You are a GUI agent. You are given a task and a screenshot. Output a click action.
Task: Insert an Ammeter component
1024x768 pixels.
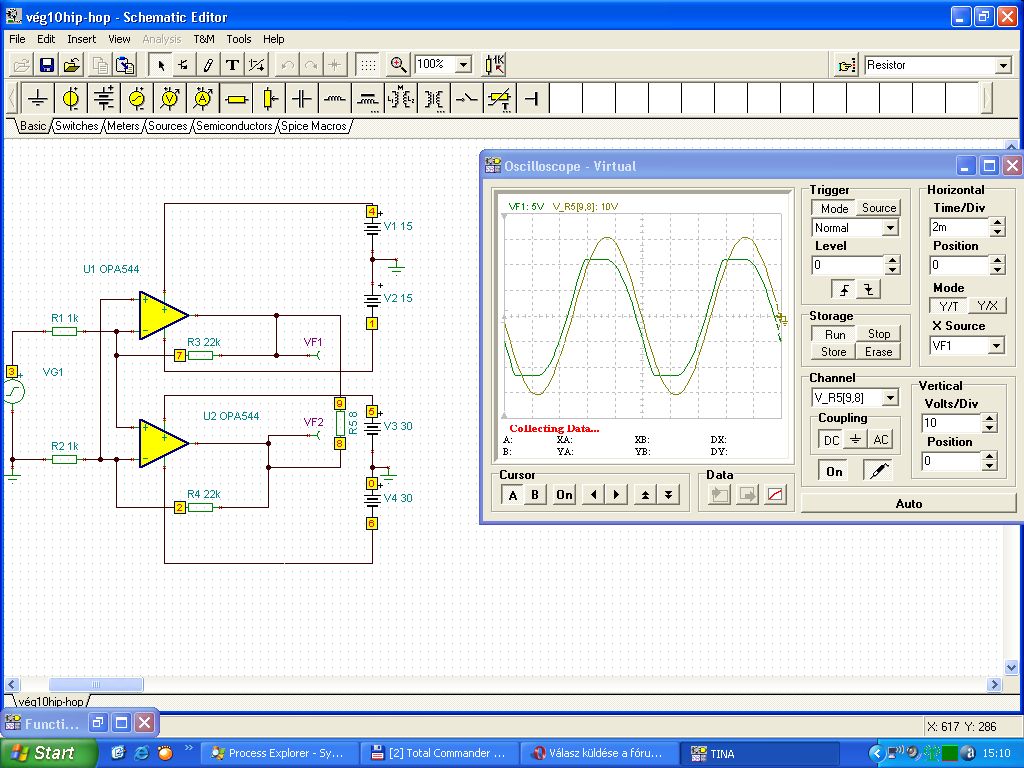coord(203,99)
